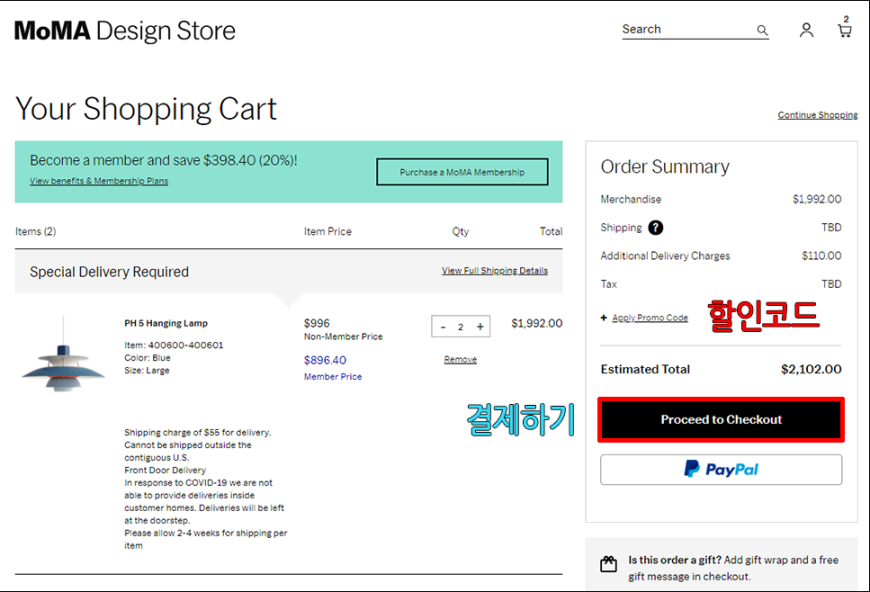Click the Color: Blue text
This screenshot has height=592, width=870.
pyautogui.click(x=148, y=358)
